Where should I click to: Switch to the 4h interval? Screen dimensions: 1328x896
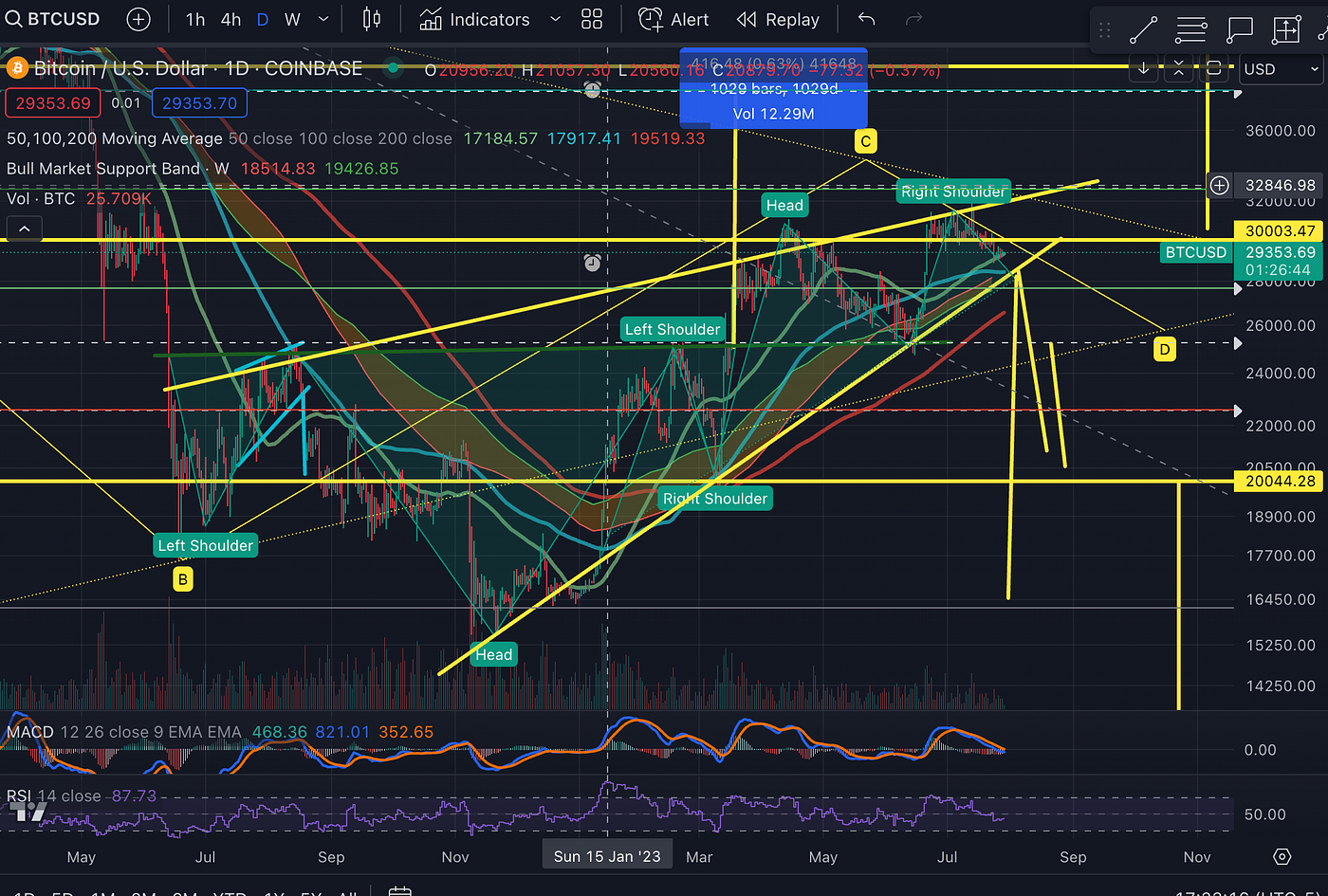231,19
